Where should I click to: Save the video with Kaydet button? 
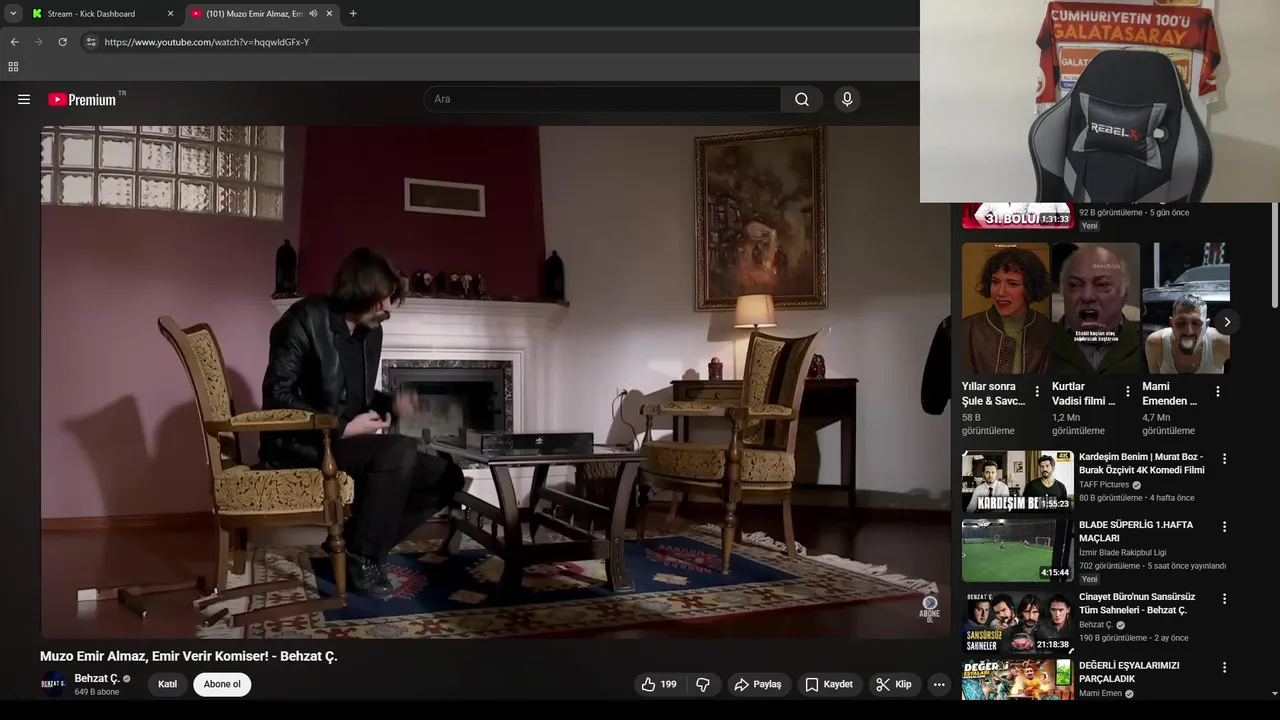(829, 684)
